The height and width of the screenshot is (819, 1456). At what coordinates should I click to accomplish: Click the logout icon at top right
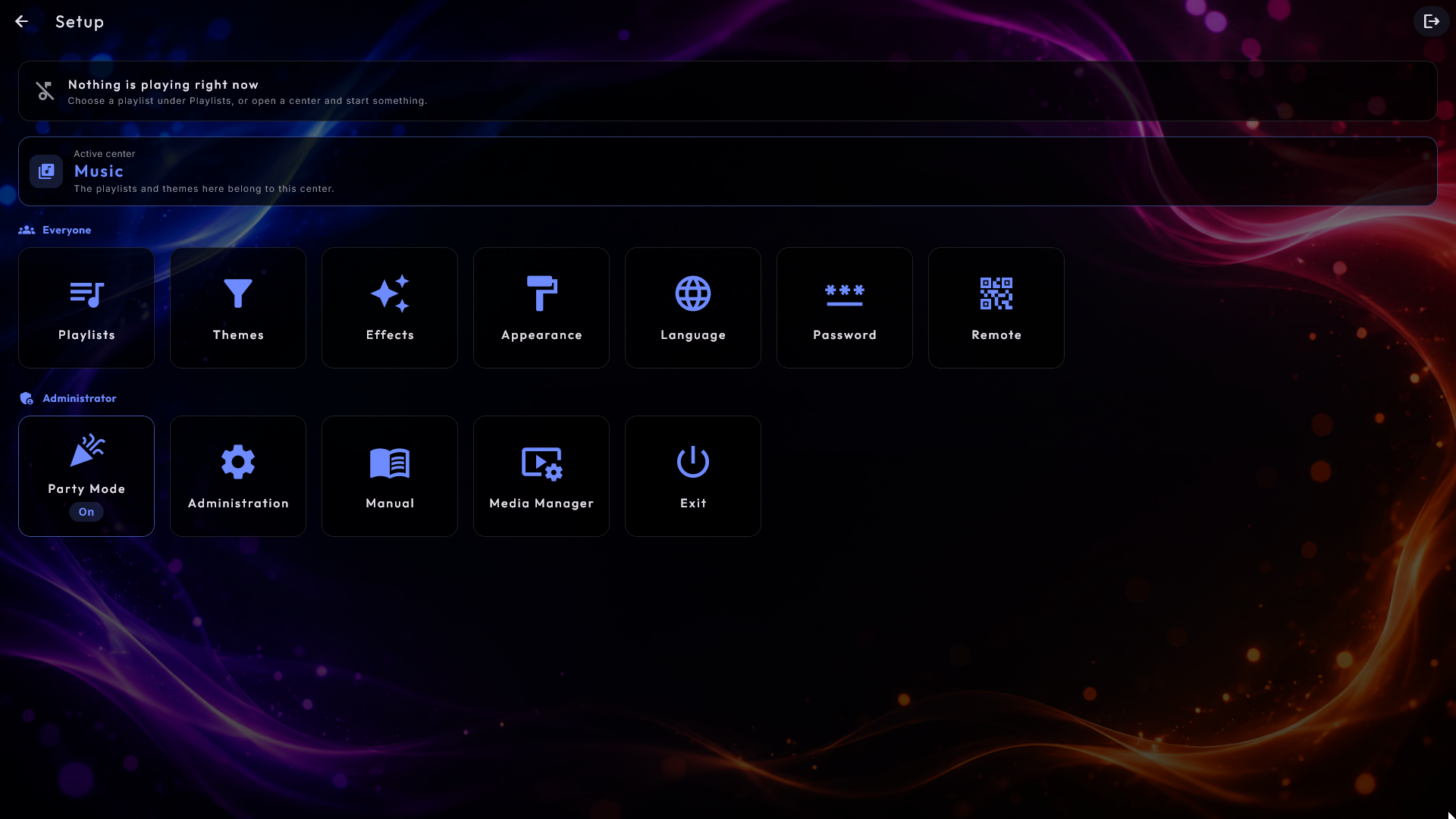(1431, 21)
